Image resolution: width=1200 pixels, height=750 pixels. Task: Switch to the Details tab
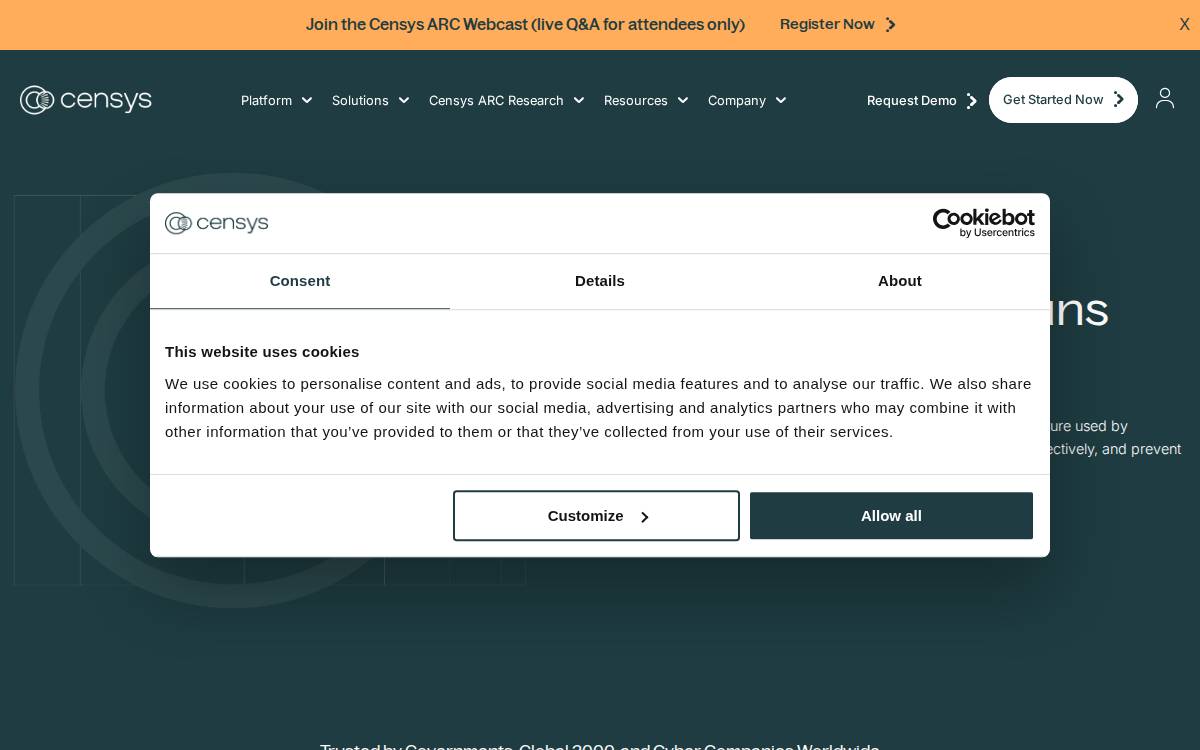tap(600, 281)
